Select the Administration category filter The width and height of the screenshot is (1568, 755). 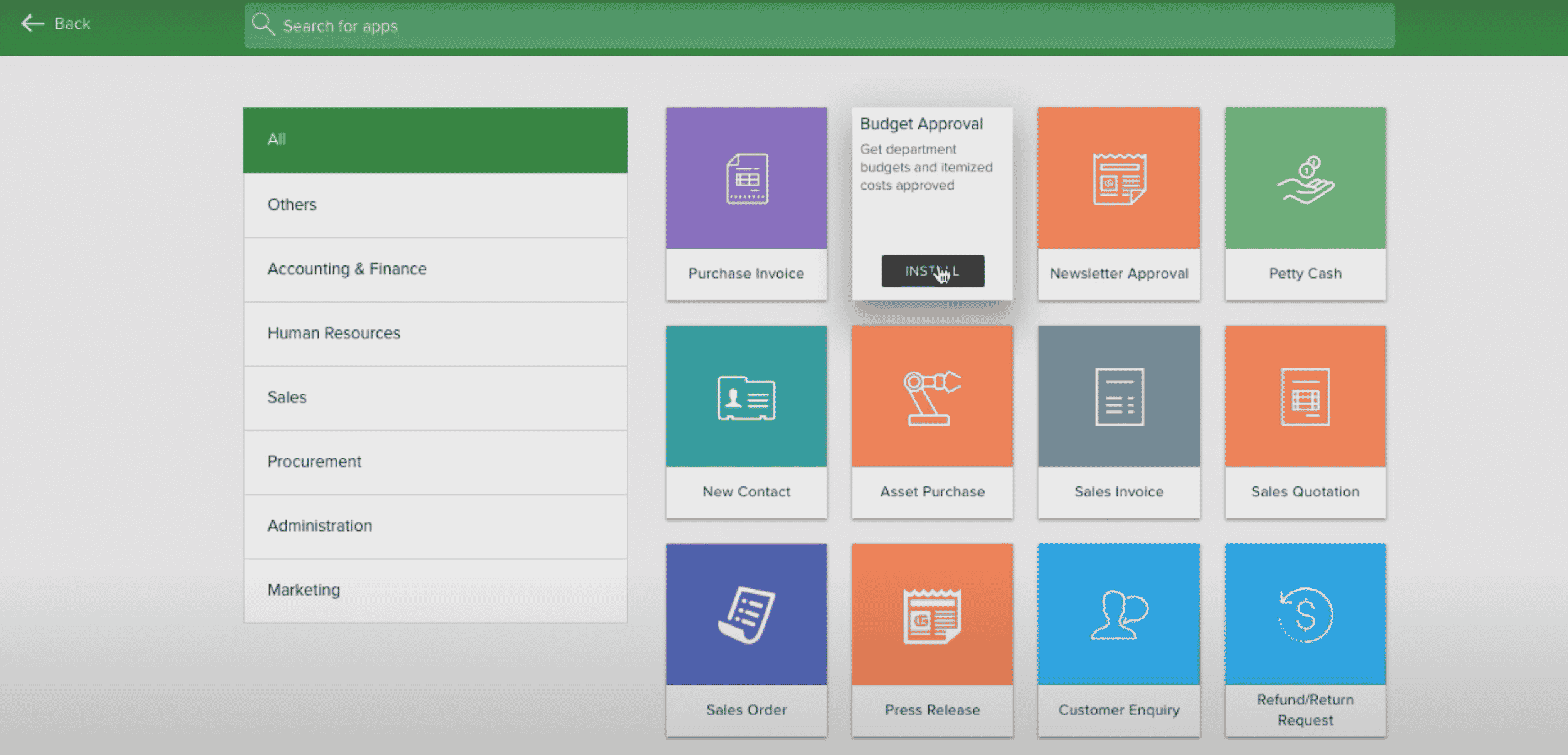tap(435, 525)
